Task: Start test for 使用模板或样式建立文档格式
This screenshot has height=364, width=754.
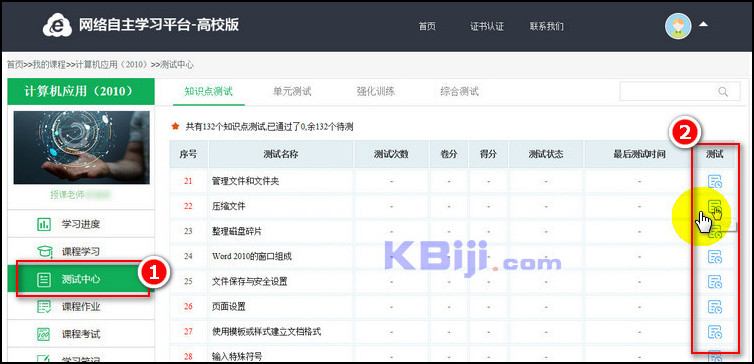Action: point(715,332)
